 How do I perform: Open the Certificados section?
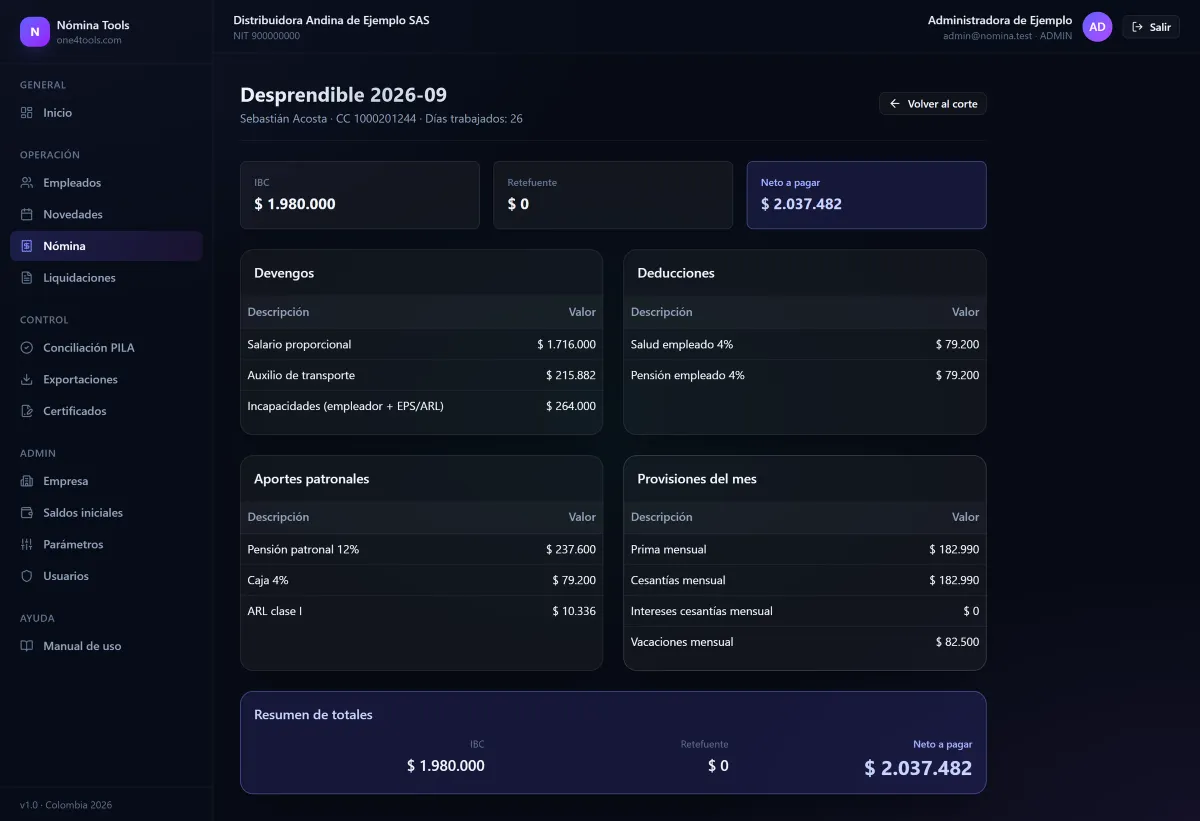pos(106,411)
